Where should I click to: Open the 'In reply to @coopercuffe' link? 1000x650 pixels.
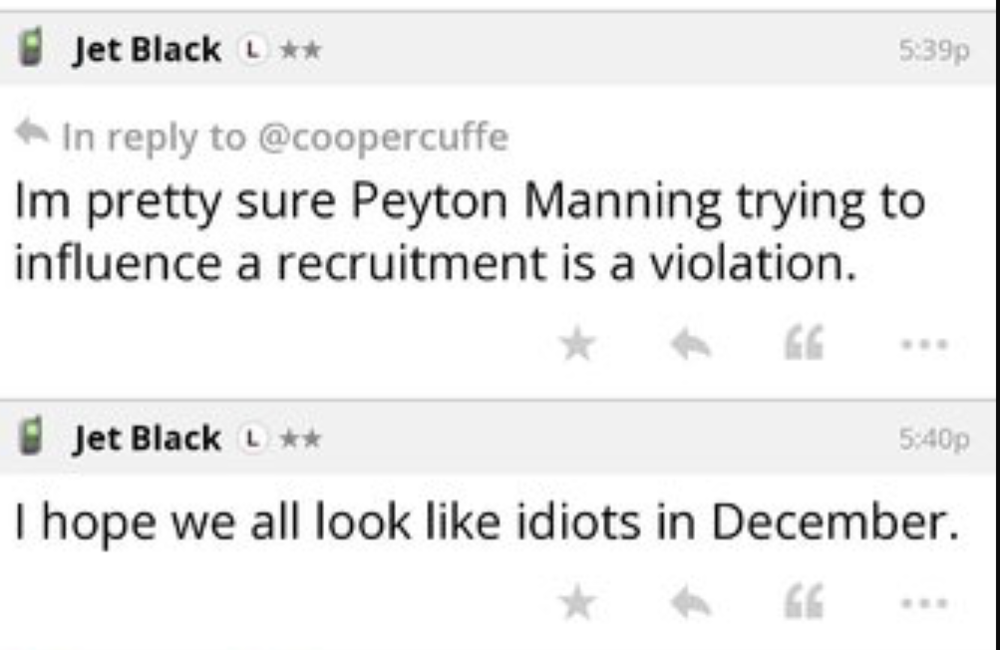(x=285, y=136)
